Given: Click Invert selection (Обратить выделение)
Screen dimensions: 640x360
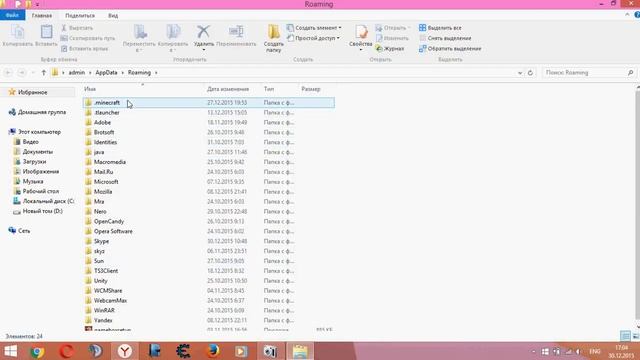Looking at the screenshot, I should click(450, 49).
